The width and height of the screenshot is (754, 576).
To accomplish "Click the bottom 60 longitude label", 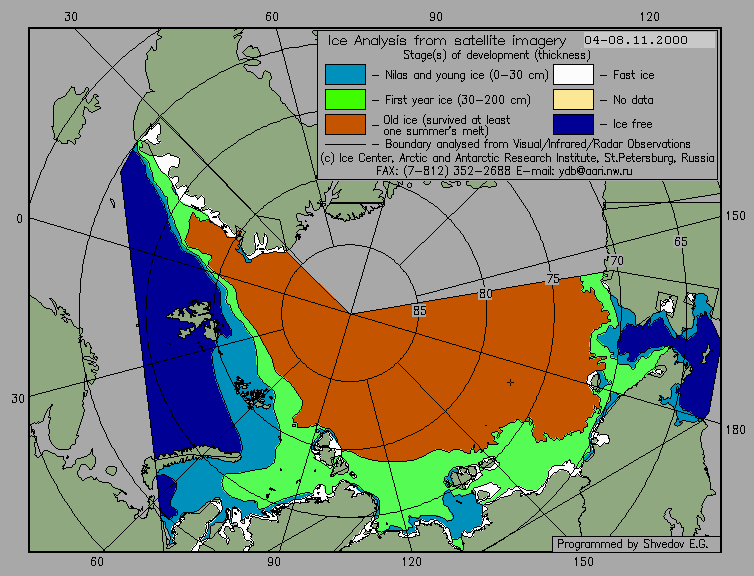I will coord(97,562).
